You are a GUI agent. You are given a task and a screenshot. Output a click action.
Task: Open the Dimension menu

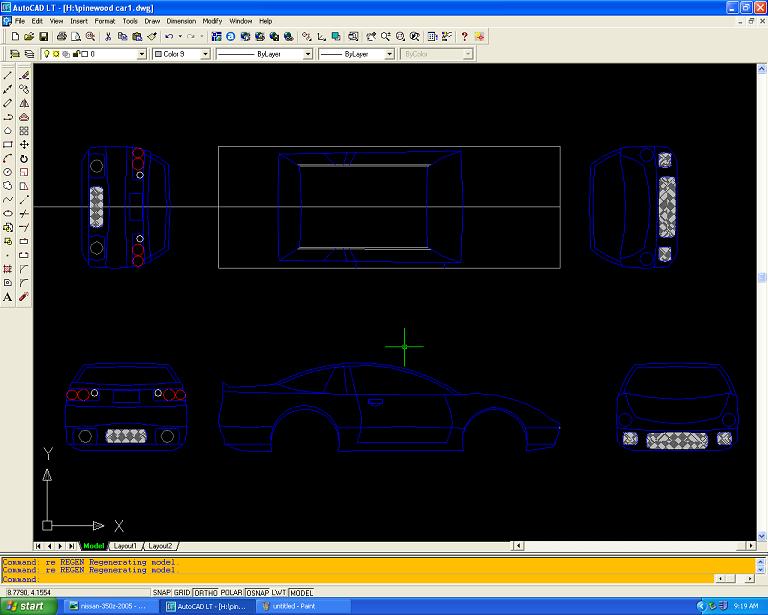pos(181,21)
